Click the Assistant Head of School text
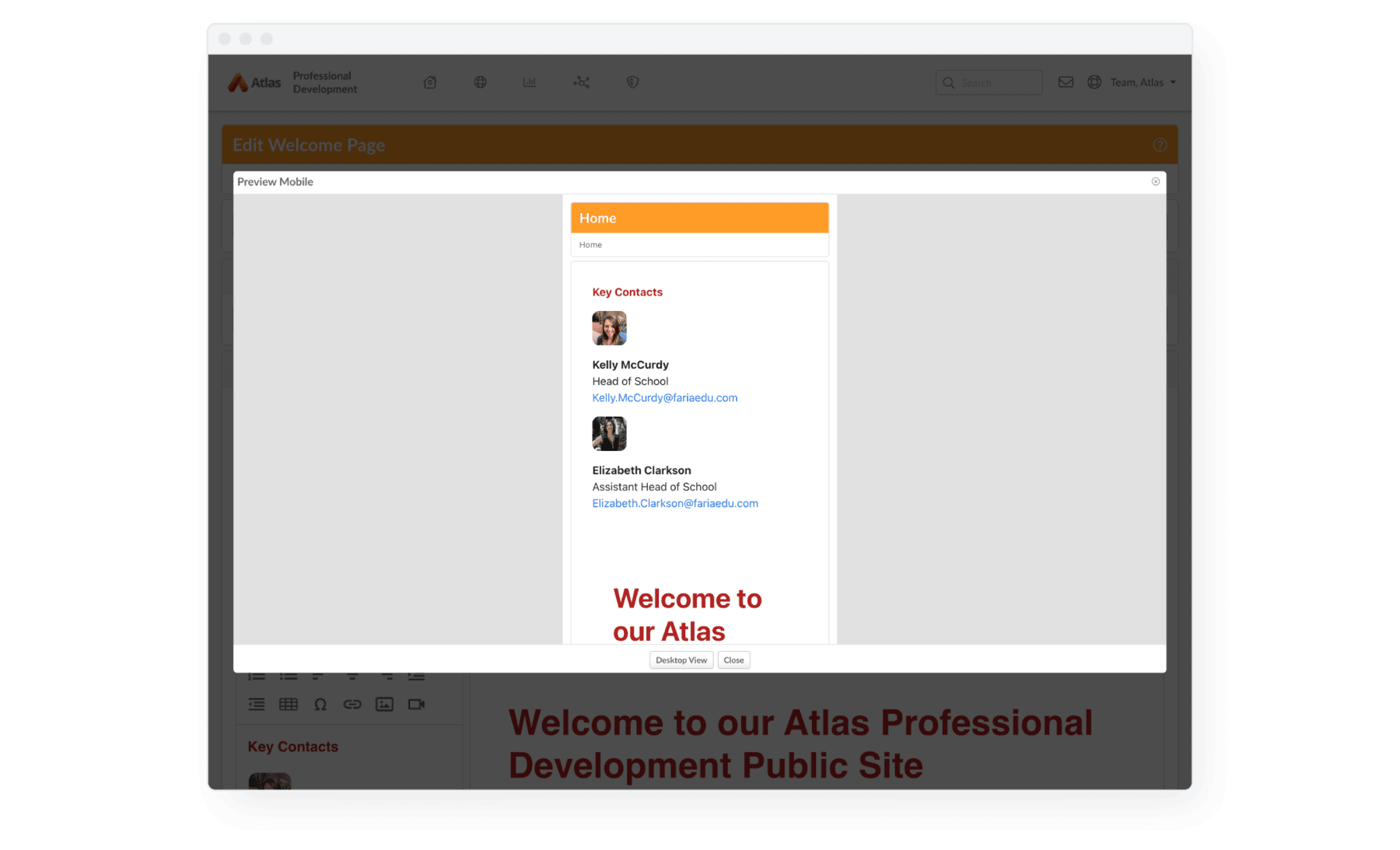The height and width of the screenshot is (850, 1400). [654, 487]
